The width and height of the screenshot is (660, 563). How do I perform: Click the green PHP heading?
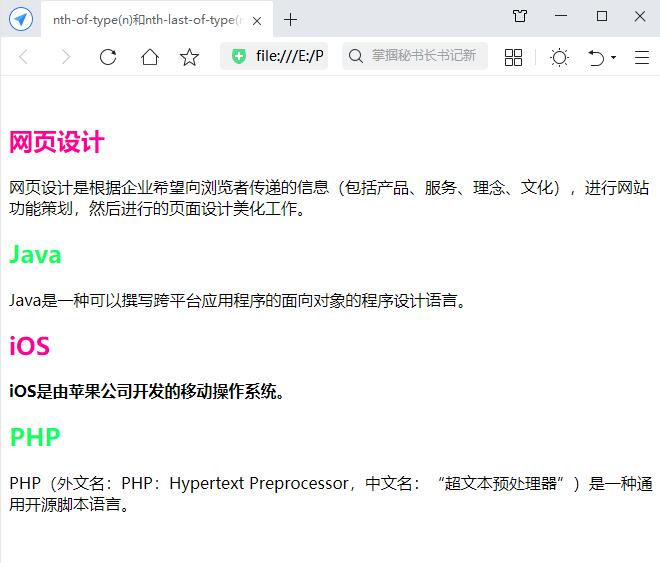pos(35,437)
